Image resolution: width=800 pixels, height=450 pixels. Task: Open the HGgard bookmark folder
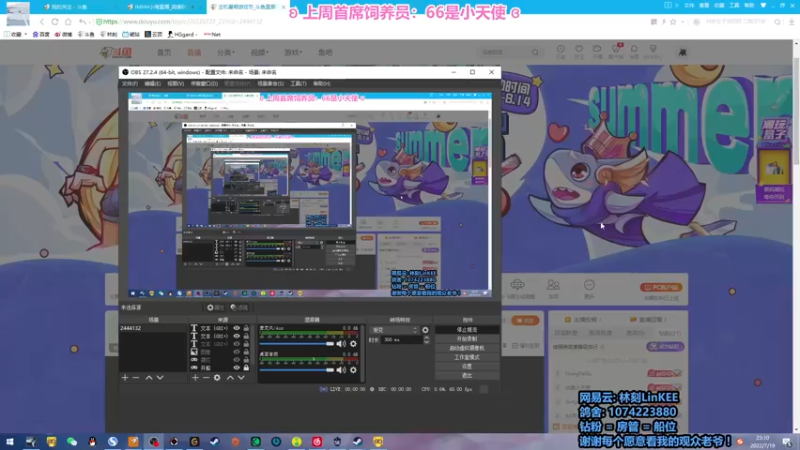(x=183, y=34)
